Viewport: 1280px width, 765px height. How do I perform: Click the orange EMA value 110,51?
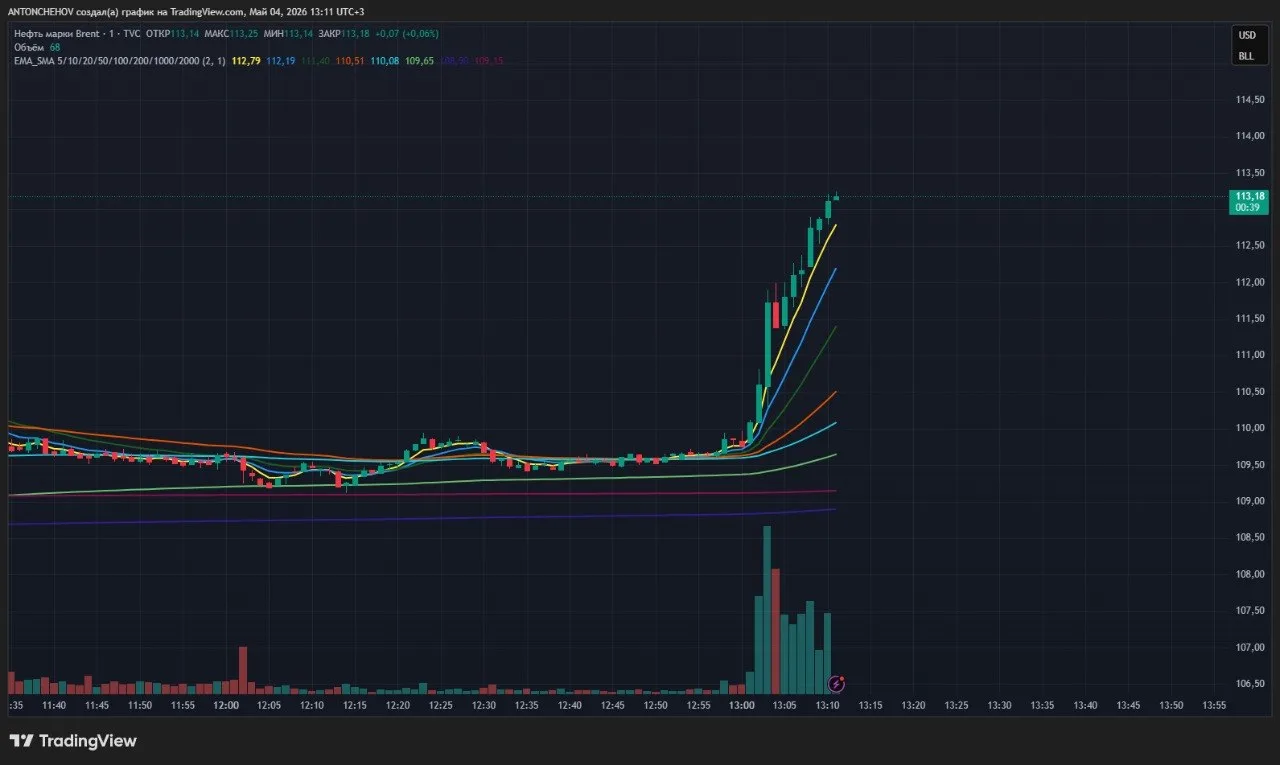click(x=350, y=61)
